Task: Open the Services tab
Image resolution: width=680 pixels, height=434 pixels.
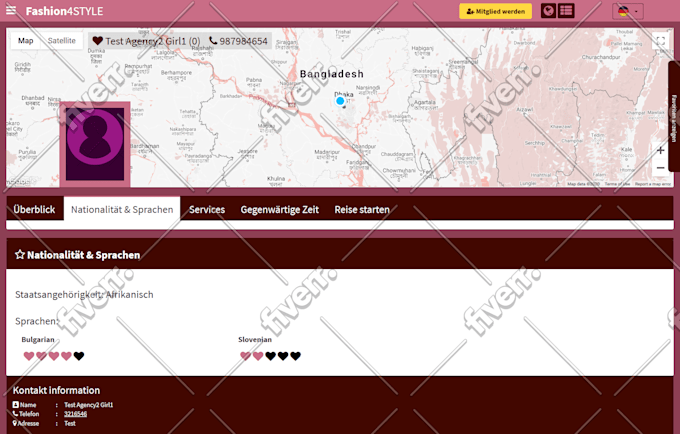Action: tap(207, 210)
